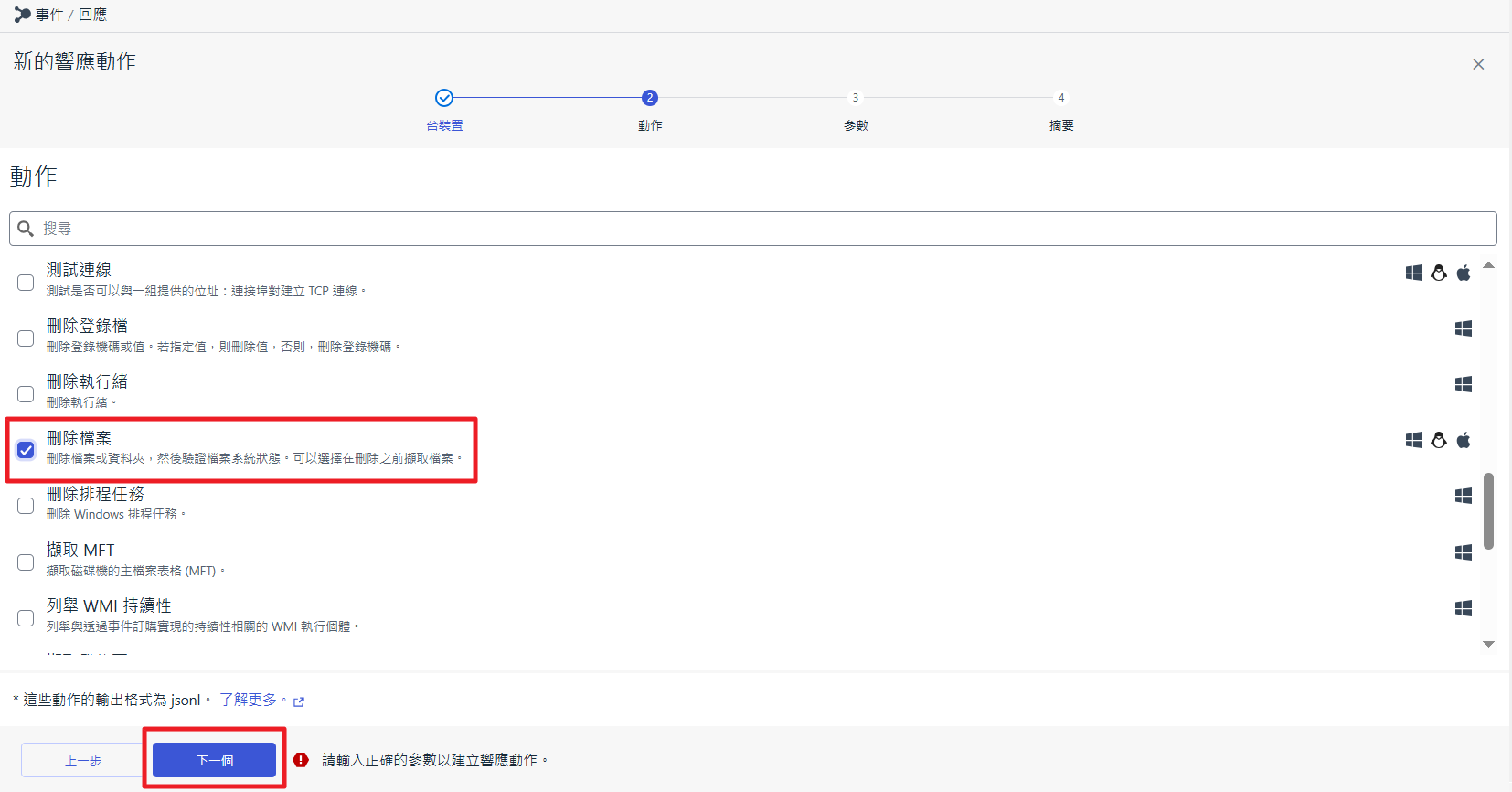Open the 了解更多 link
The height and width of the screenshot is (792, 1512).
click(251, 700)
